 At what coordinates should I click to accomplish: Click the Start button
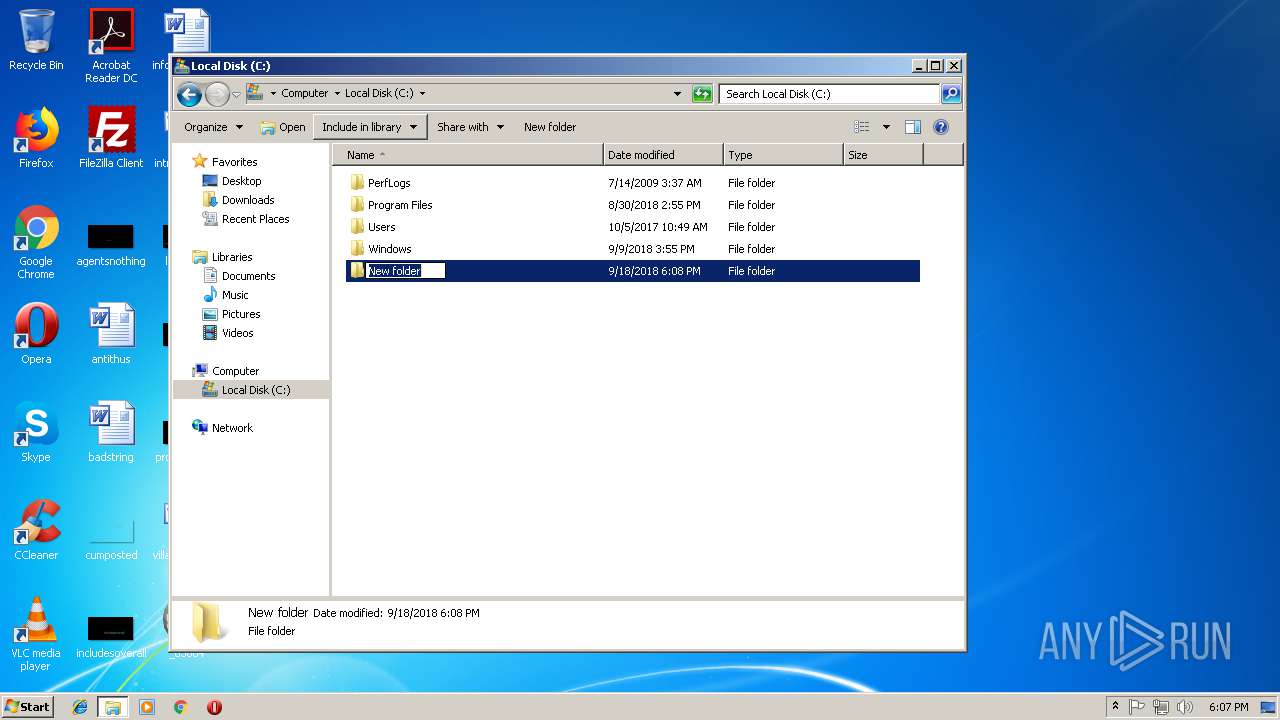click(28, 707)
